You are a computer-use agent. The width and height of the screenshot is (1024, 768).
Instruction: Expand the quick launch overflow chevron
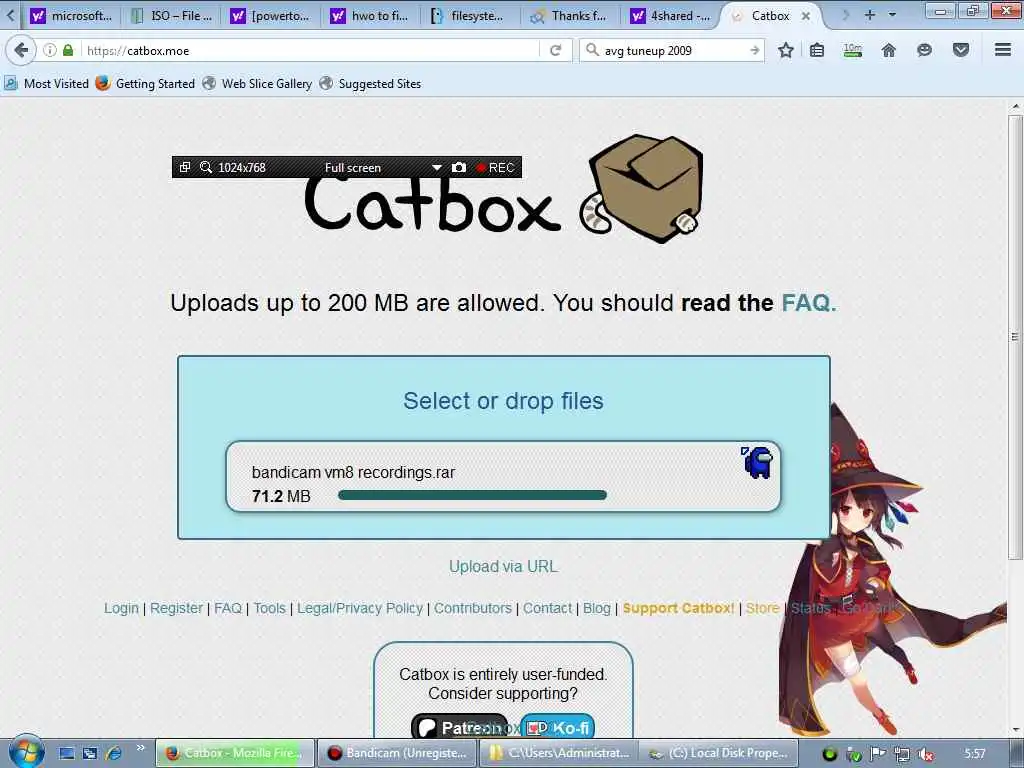point(140,748)
